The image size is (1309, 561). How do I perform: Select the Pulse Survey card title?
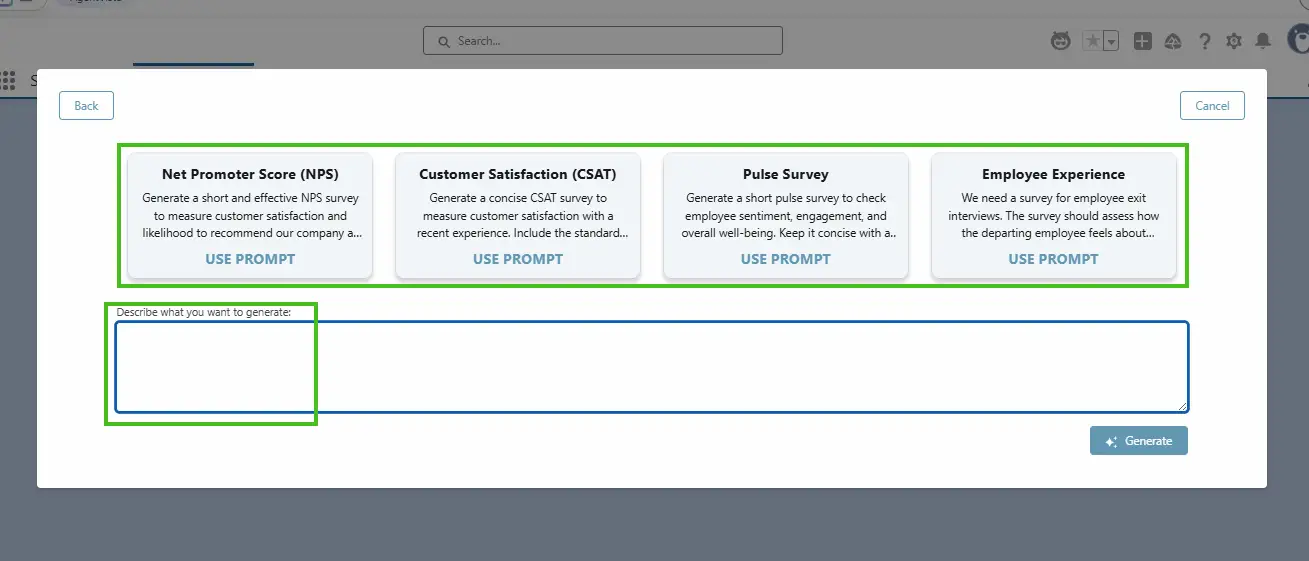point(785,174)
